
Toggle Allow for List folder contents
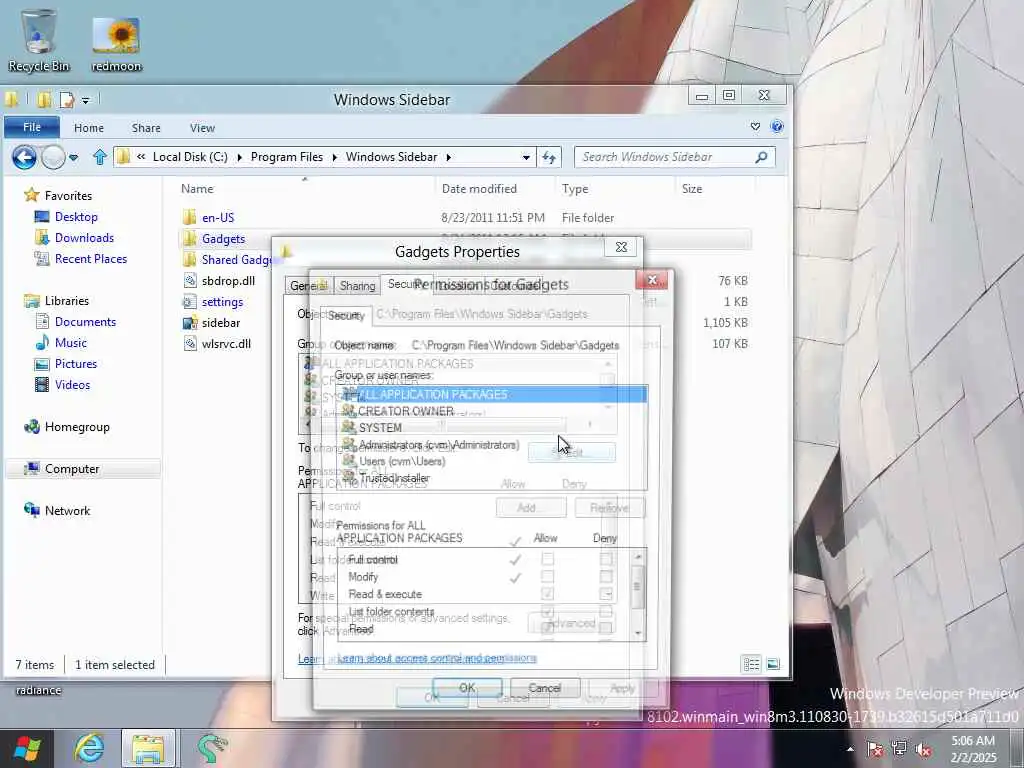pos(547,611)
